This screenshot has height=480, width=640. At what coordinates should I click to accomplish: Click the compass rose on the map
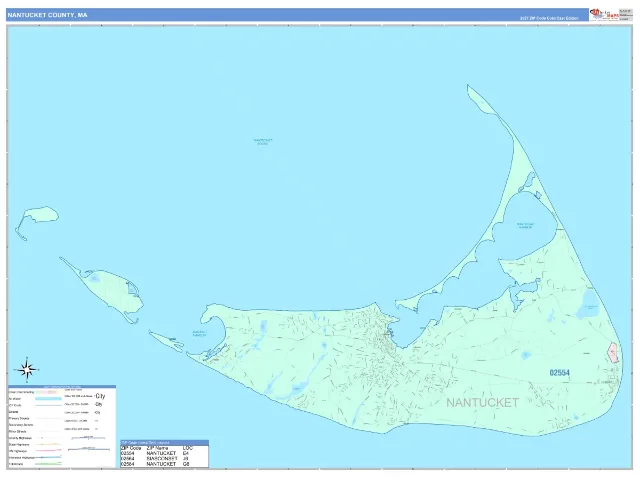coord(27,370)
